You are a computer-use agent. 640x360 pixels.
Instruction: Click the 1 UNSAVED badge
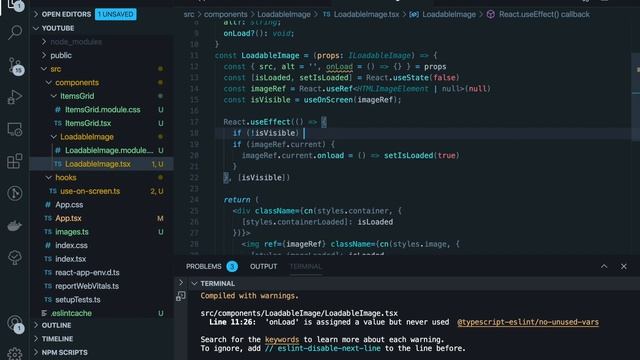click(116, 14)
